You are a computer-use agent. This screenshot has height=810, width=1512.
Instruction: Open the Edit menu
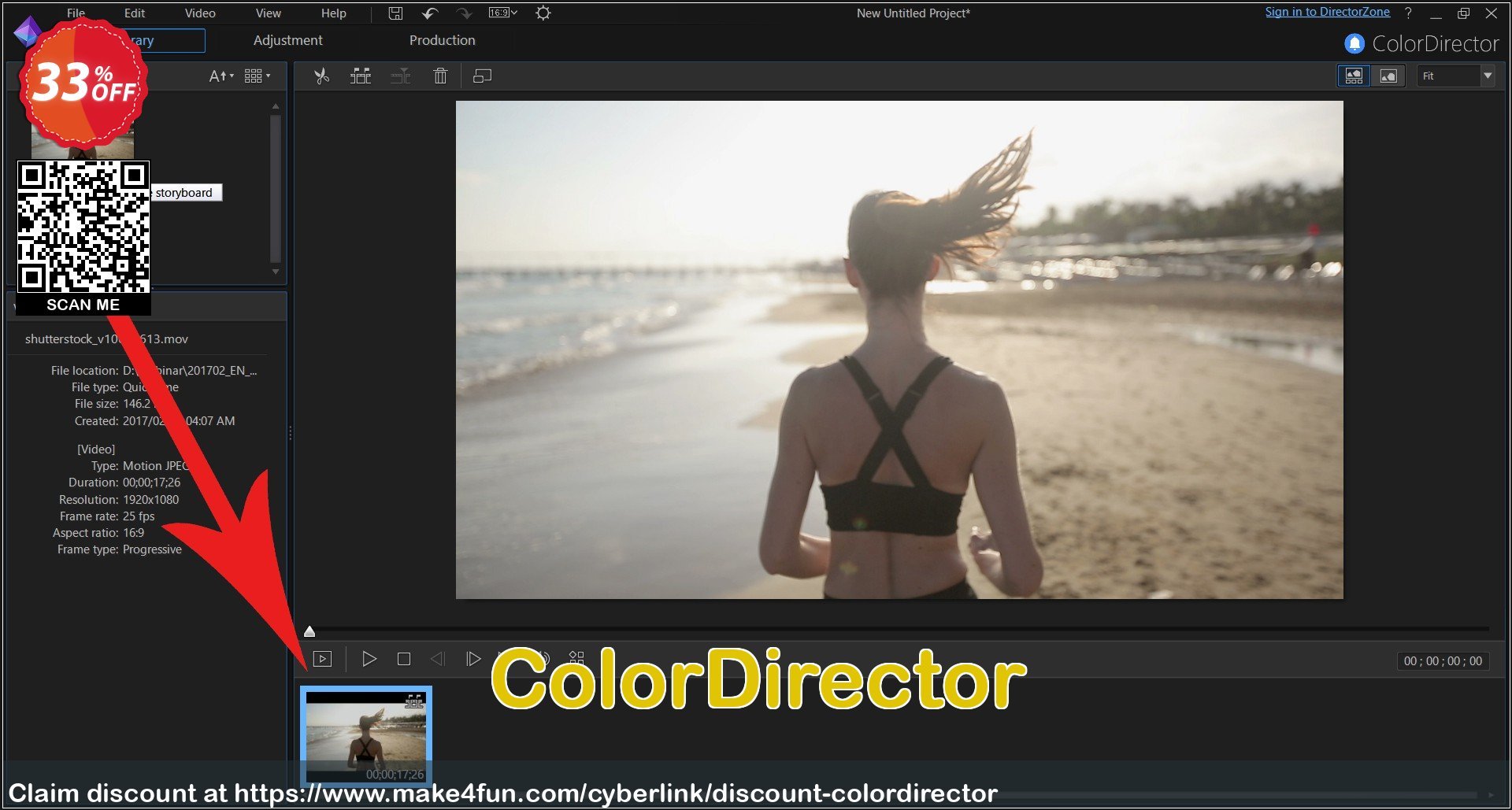click(x=135, y=13)
